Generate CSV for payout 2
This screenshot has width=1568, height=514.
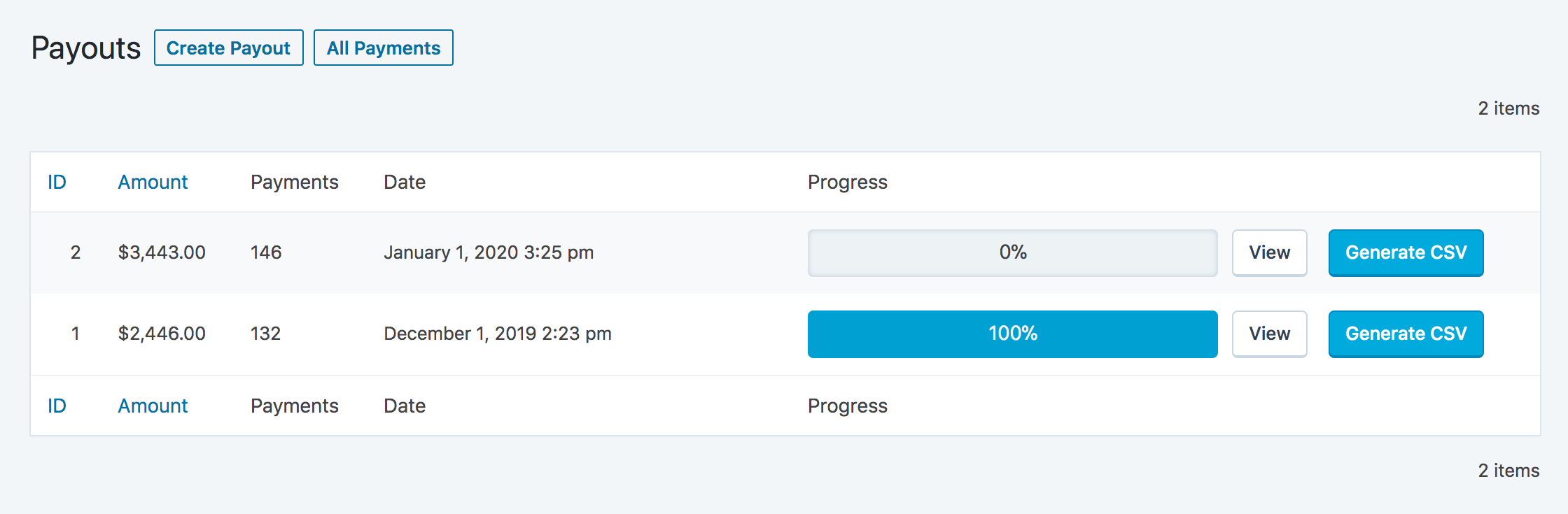[x=1406, y=252]
